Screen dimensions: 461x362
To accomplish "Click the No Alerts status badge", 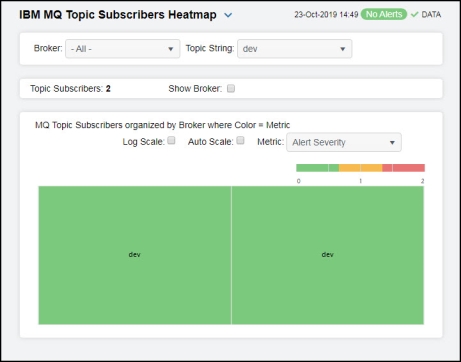I will pos(384,14).
